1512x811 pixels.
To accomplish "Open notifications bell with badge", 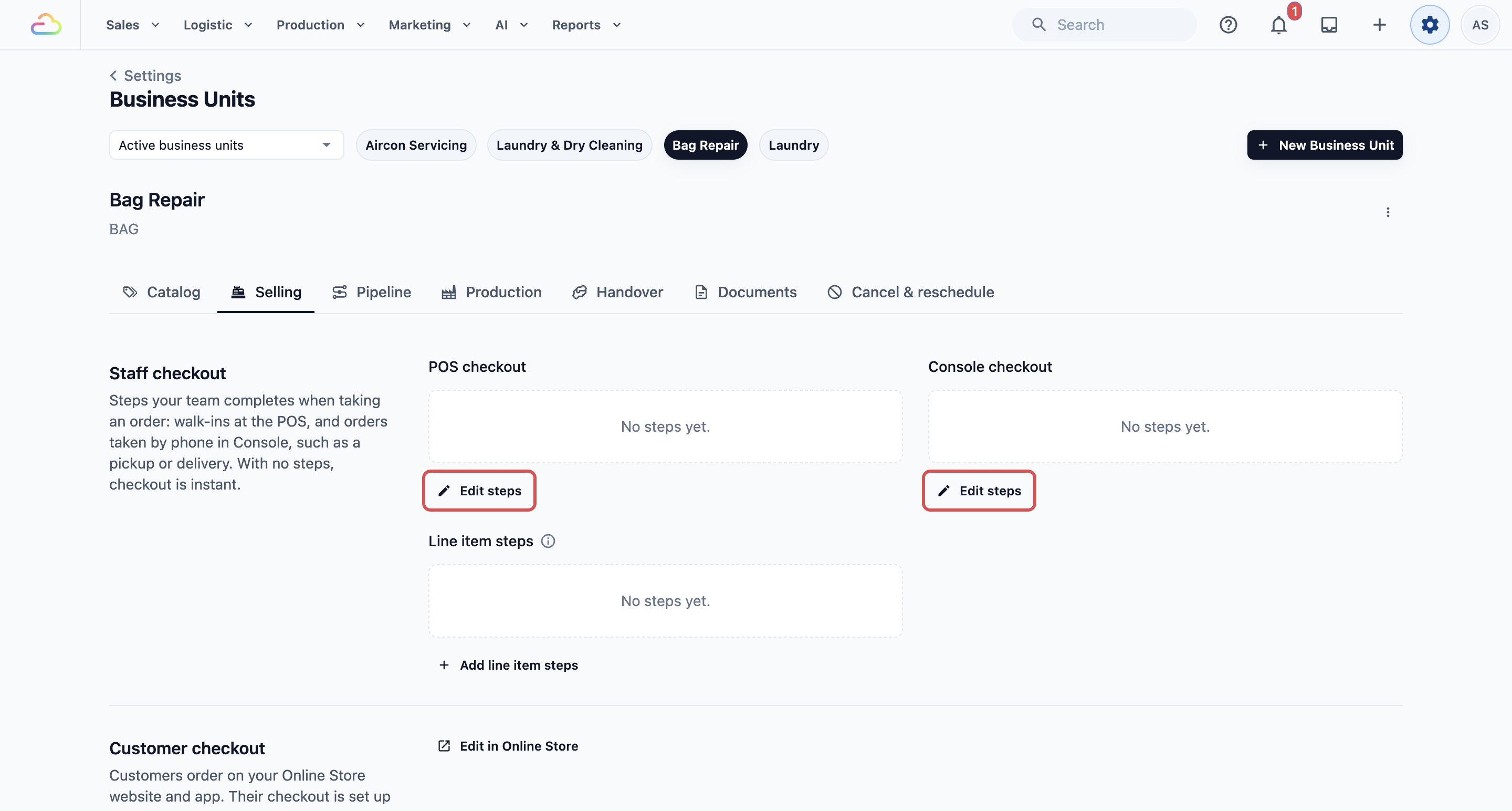I will click(x=1279, y=25).
